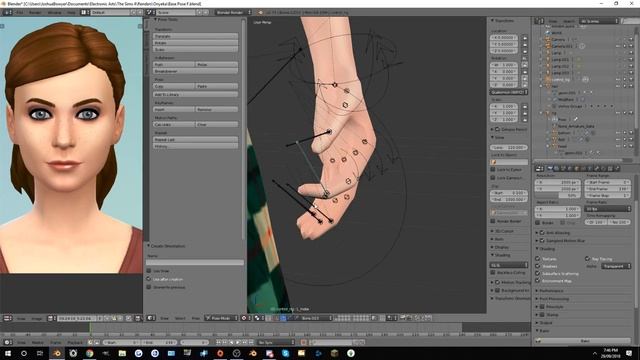
Task: Click the auto-keyframe record button
Action: 304,342
